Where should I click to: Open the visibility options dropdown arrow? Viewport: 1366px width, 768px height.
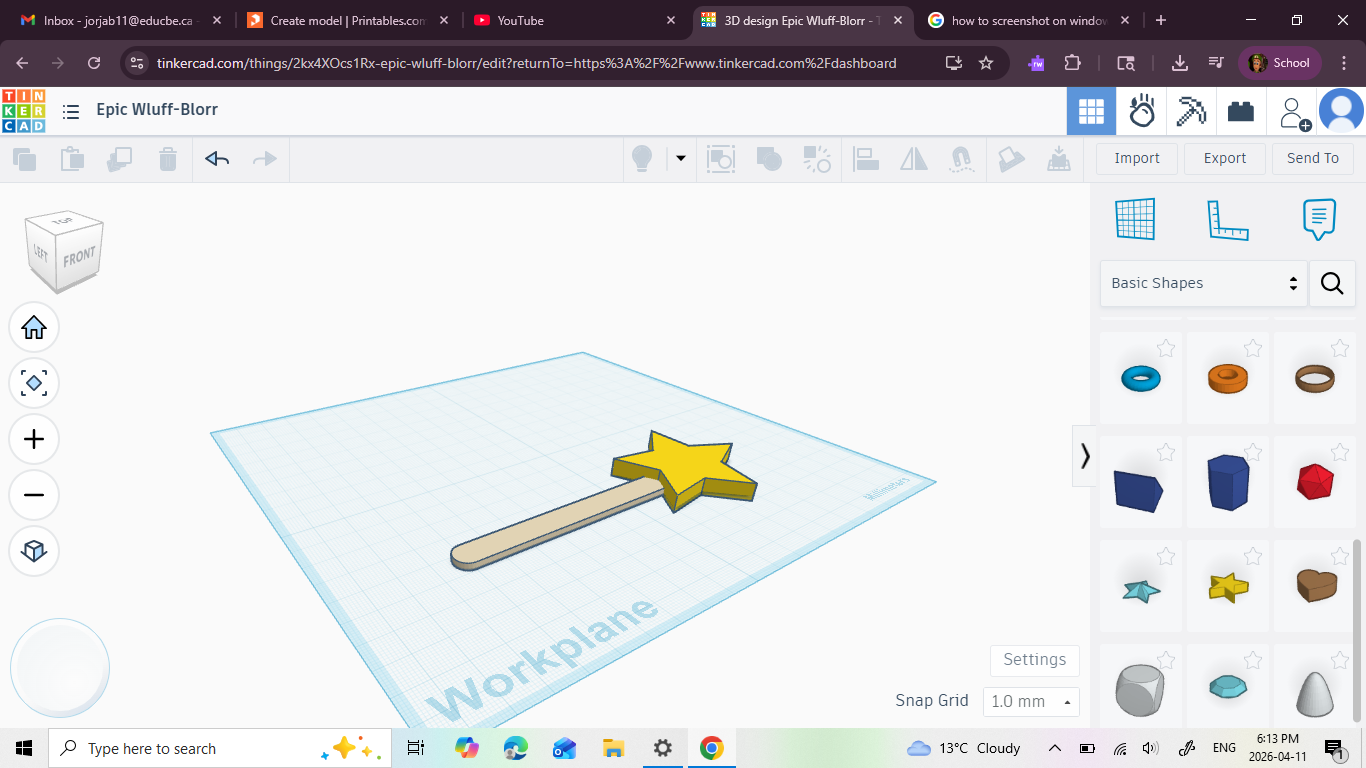tap(681, 158)
